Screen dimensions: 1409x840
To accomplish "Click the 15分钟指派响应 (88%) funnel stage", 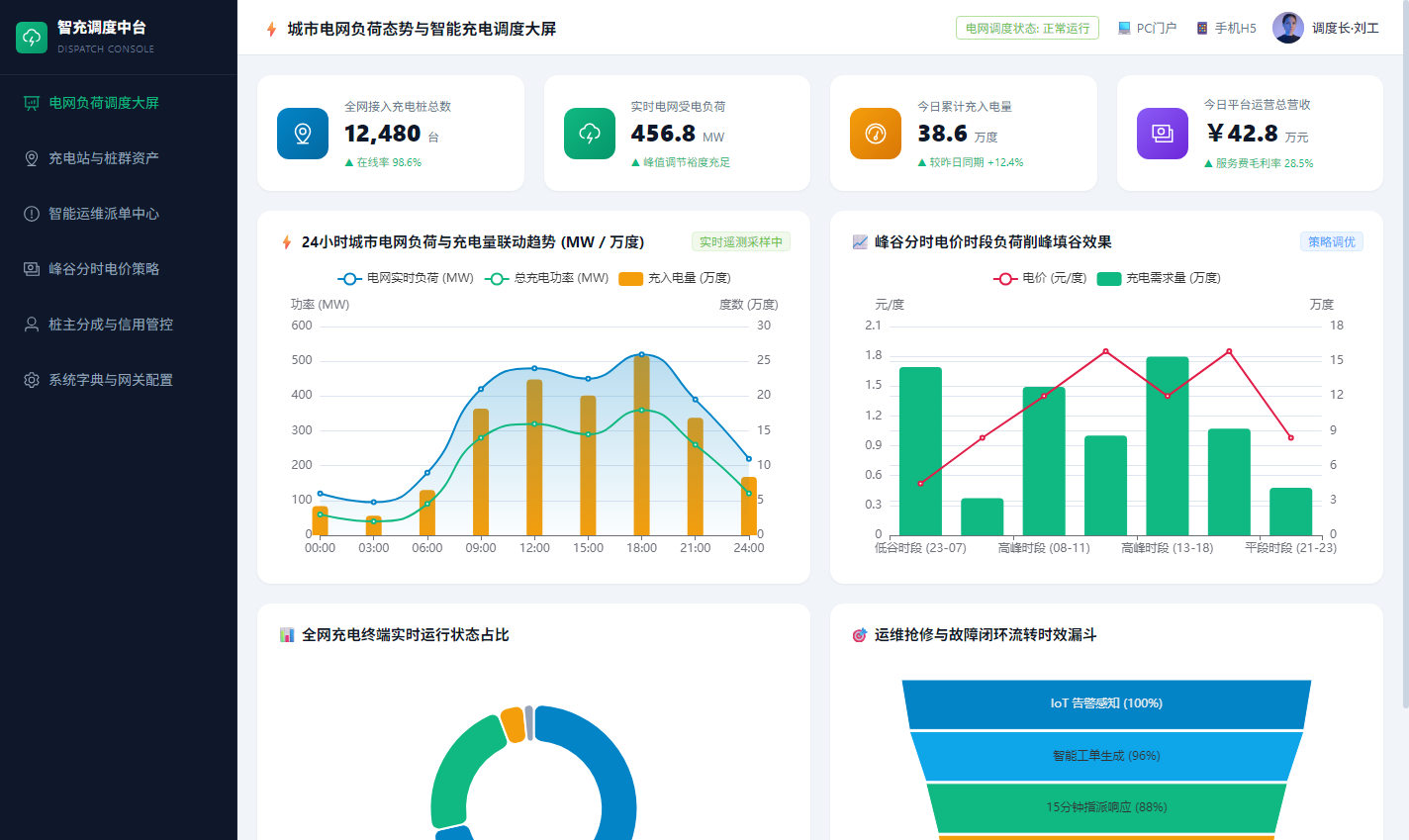I will [1106, 807].
